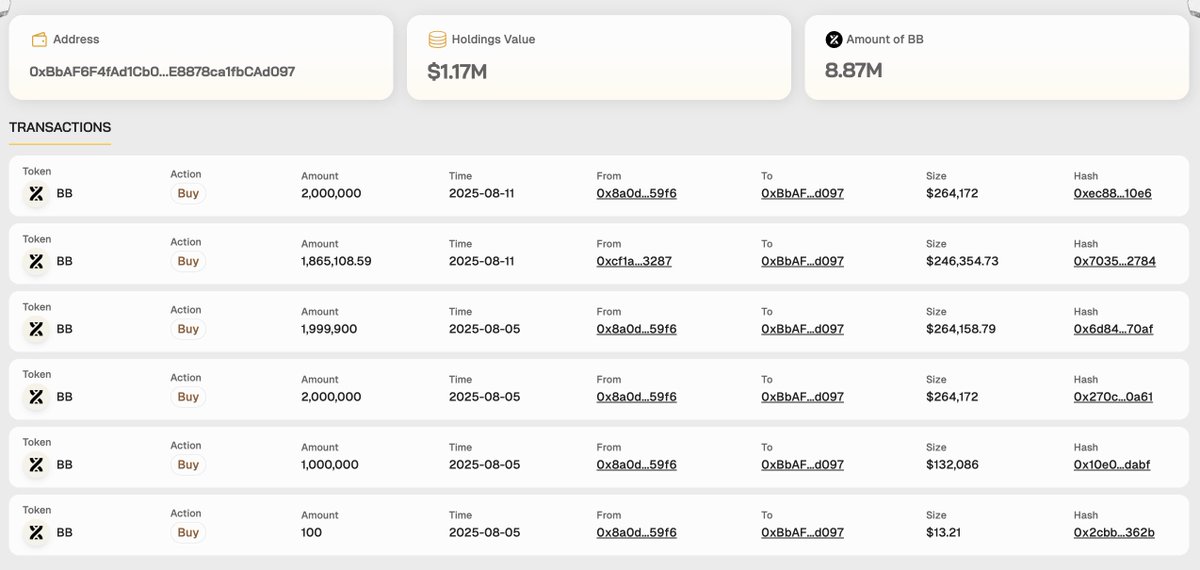Open recipient address in the $246,354.73 row
The width and height of the screenshot is (1200, 570).
802,261
